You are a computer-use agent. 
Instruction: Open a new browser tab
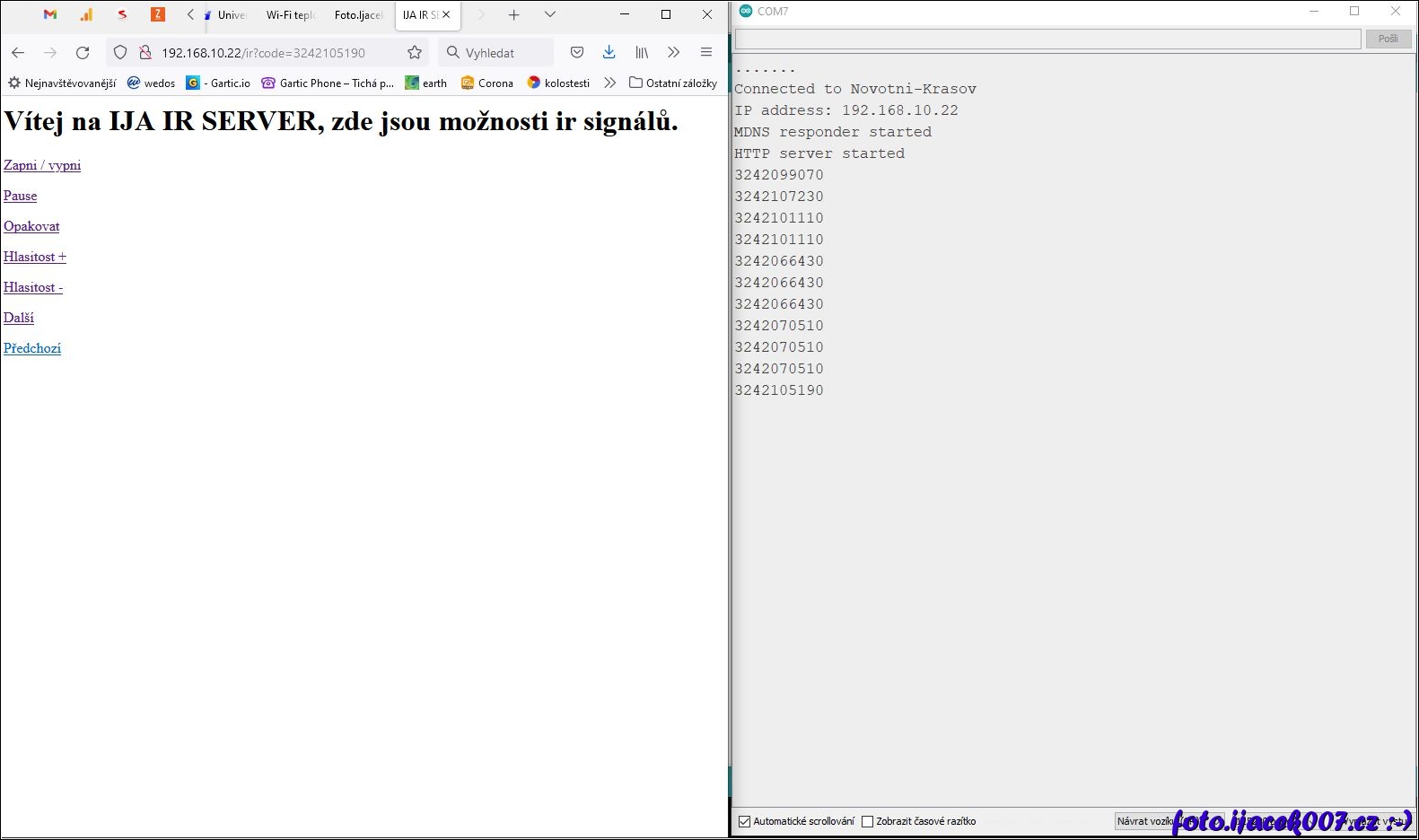coord(514,15)
